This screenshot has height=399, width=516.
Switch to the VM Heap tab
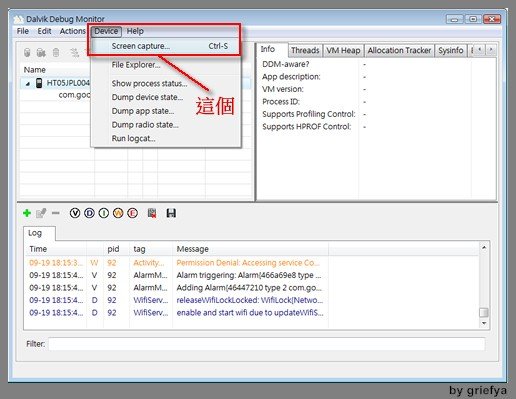(343, 50)
